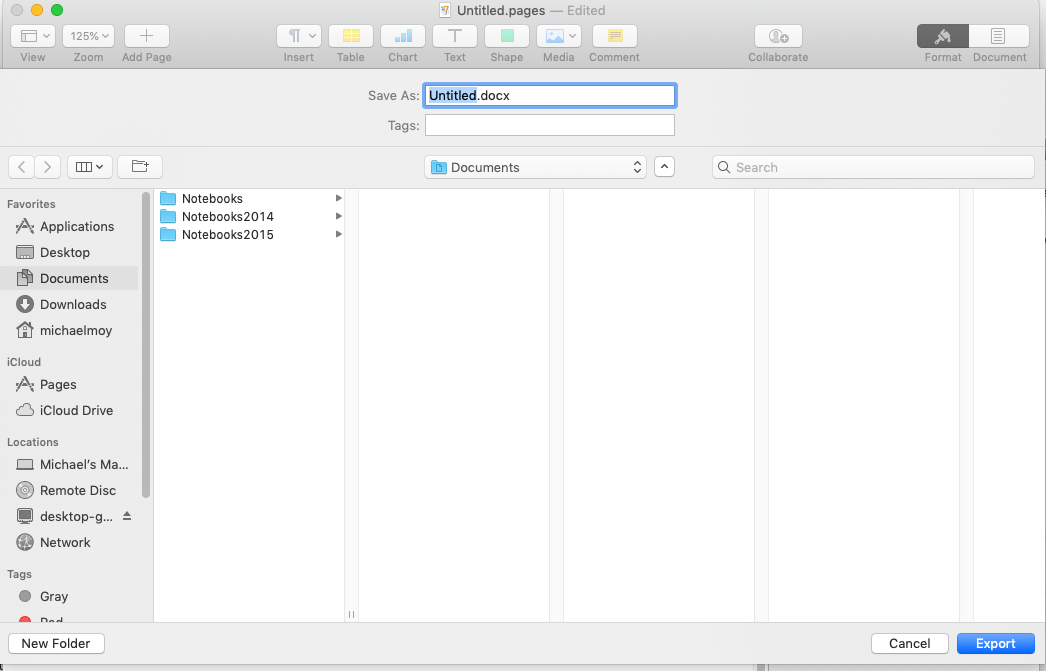Viewport: 1046px width, 671px height.
Task: Click the Table toolbar icon
Action: tap(351, 36)
